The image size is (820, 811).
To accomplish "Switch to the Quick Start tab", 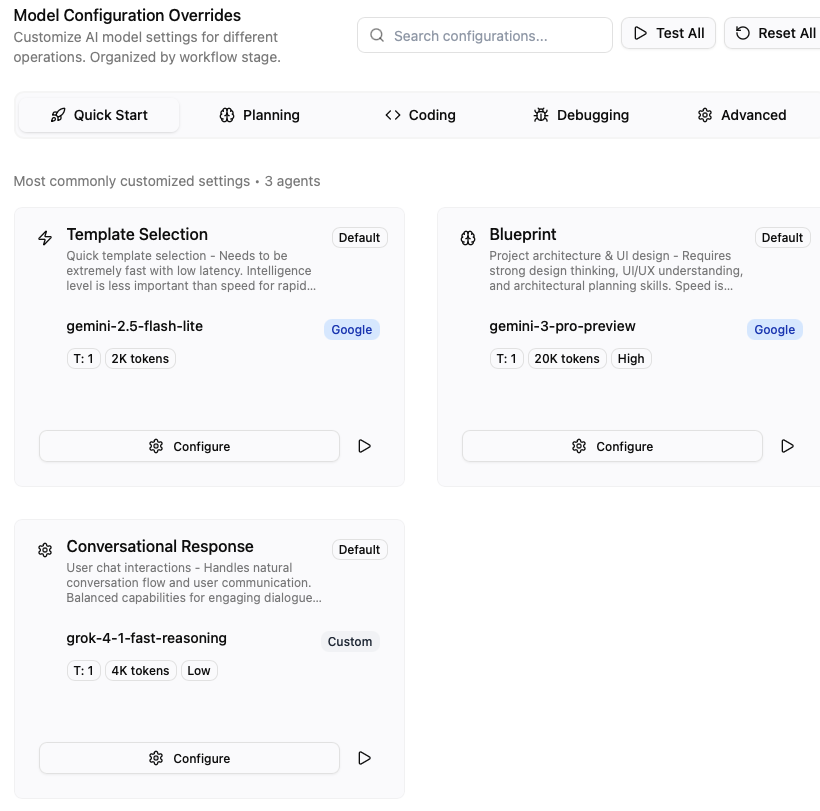I will tap(99, 115).
